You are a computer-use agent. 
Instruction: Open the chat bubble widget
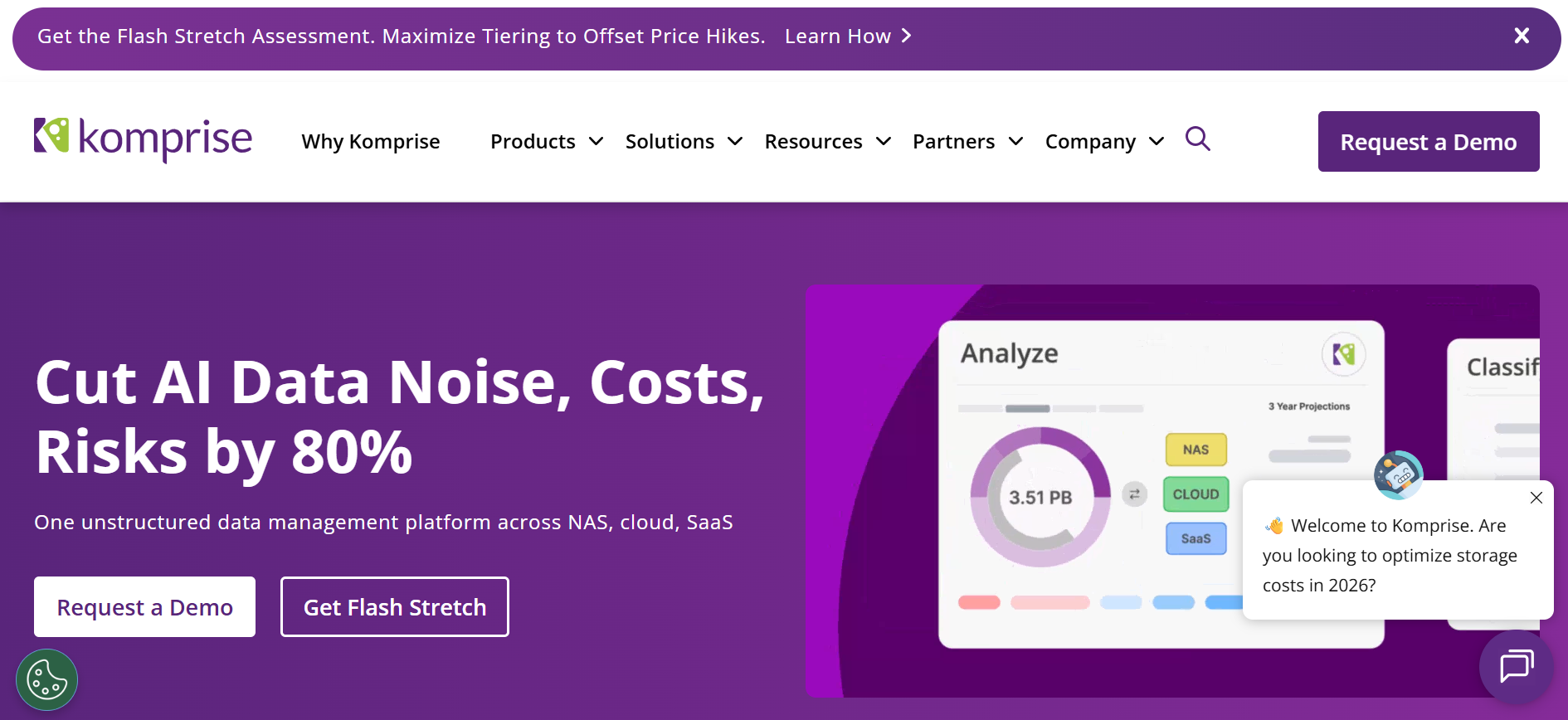pos(1516,668)
